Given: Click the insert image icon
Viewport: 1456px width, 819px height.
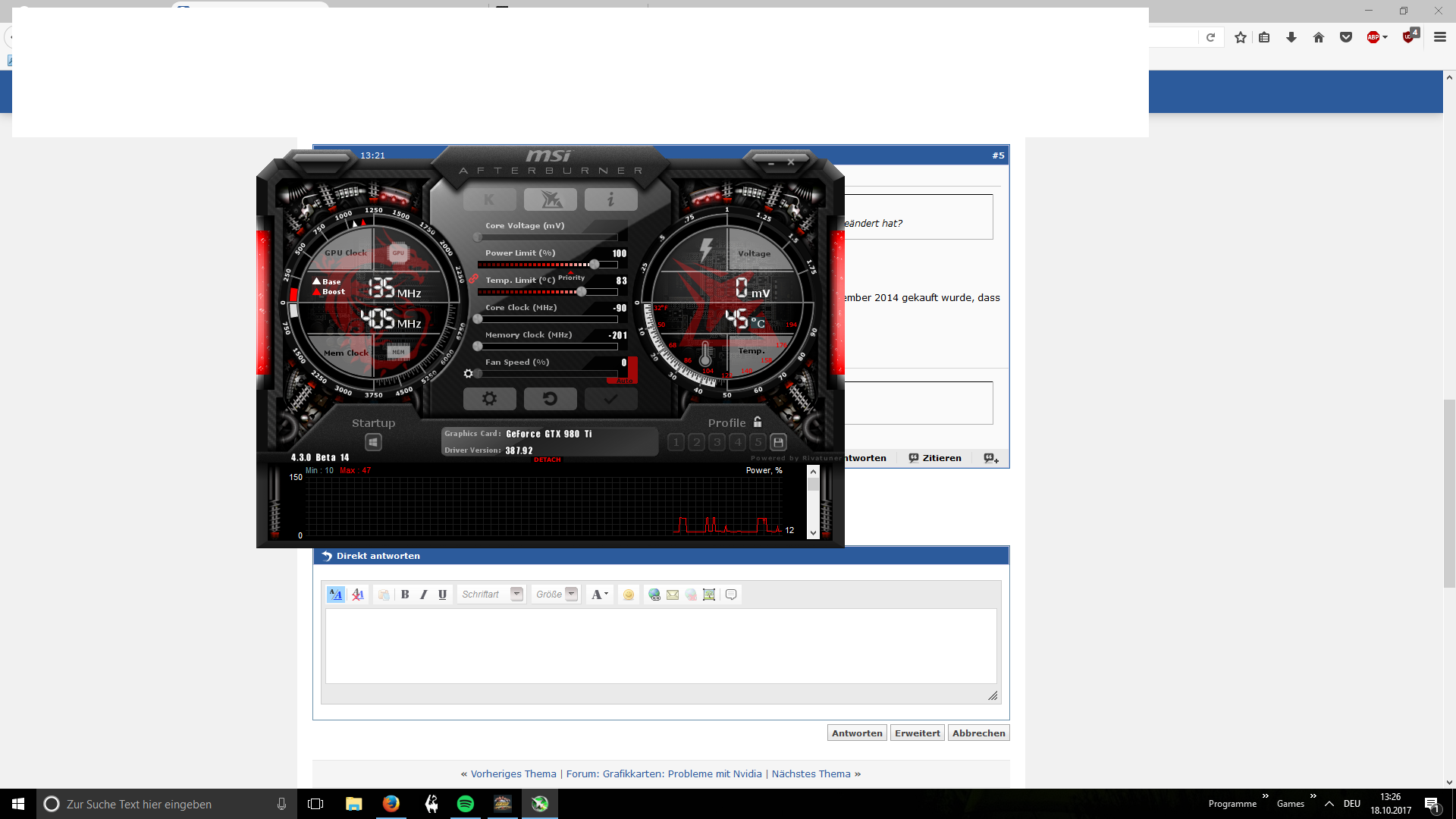Looking at the screenshot, I should (709, 595).
